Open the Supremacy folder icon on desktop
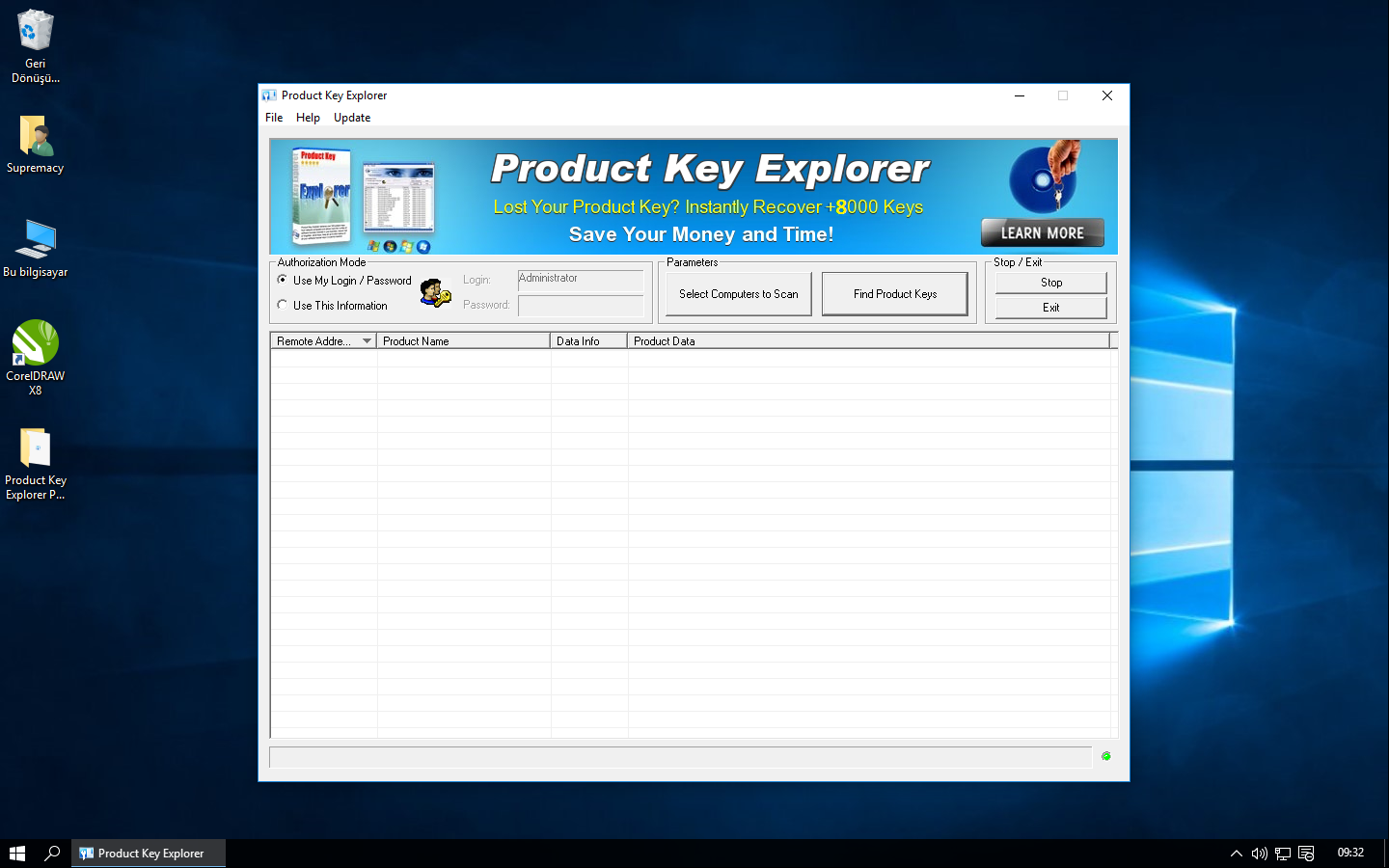Image resolution: width=1389 pixels, height=868 pixels. tap(35, 145)
